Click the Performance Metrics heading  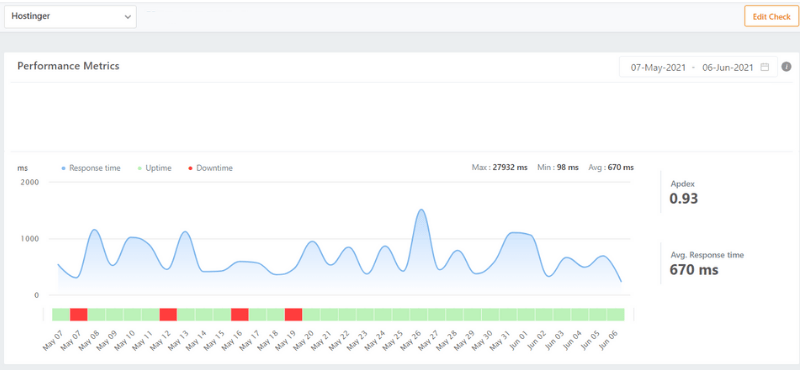click(68, 66)
